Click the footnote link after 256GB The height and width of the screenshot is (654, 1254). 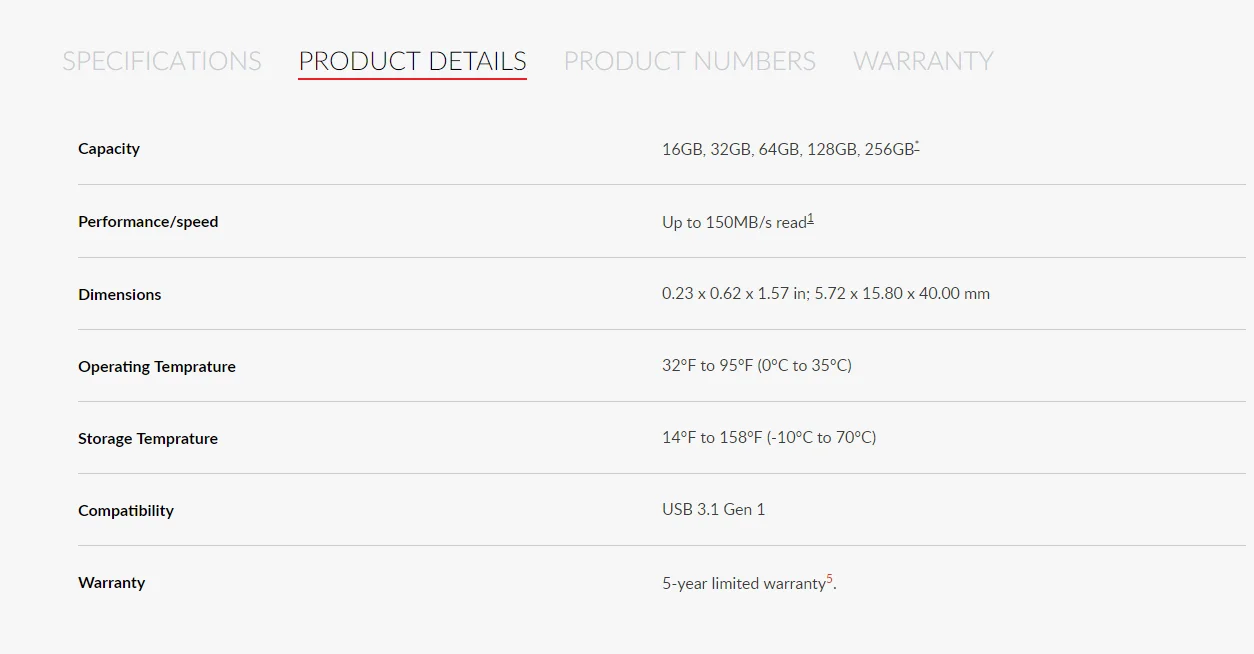point(917,146)
